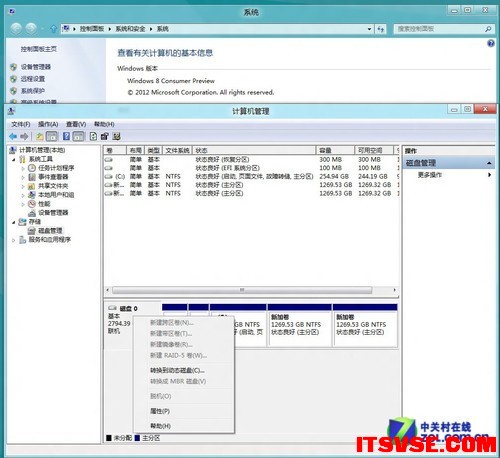The width and height of the screenshot is (500, 458).
Task: Open 远程设置 link in System window
Action: pos(33,79)
